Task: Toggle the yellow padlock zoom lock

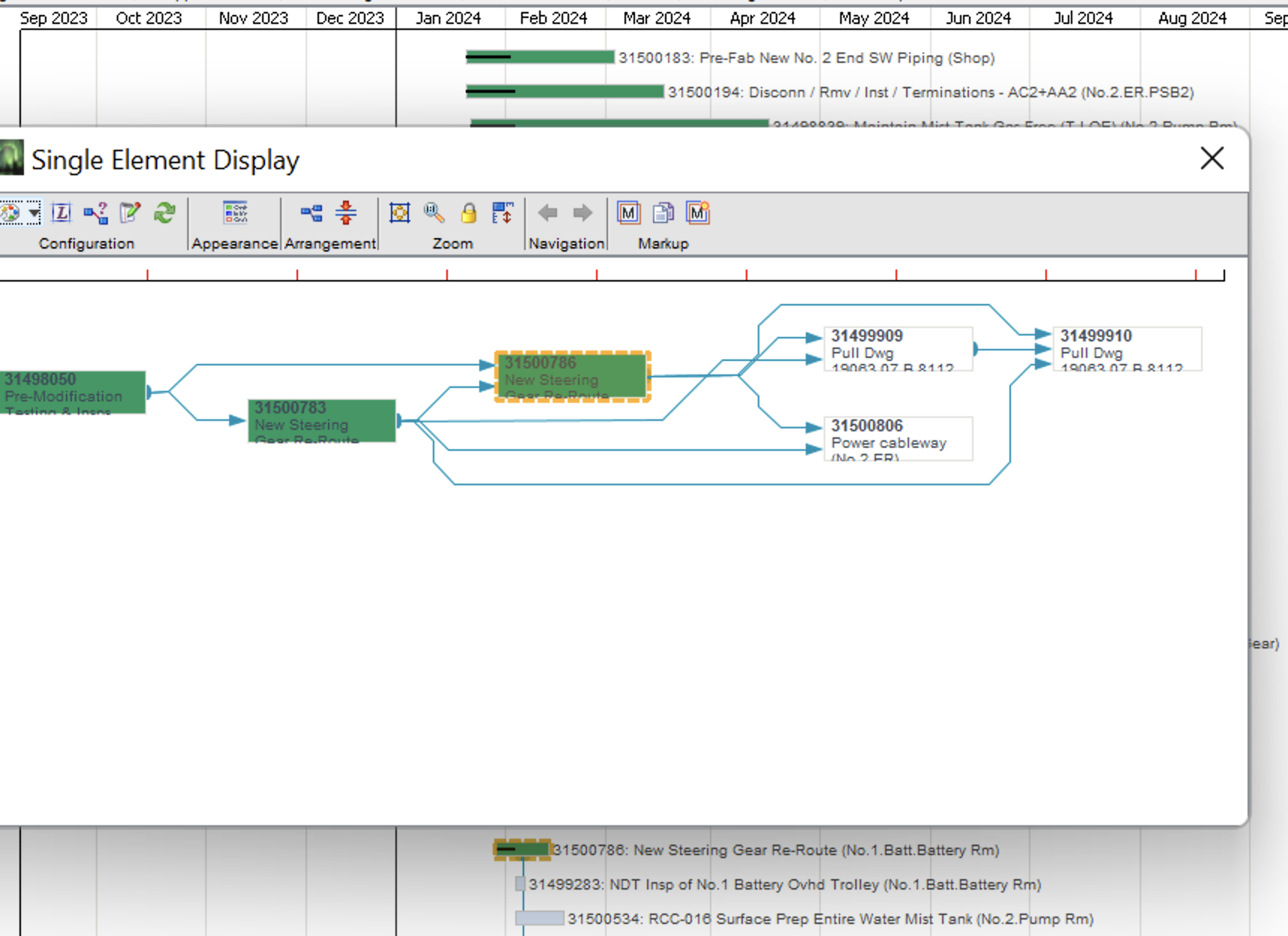Action: click(469, 213)
